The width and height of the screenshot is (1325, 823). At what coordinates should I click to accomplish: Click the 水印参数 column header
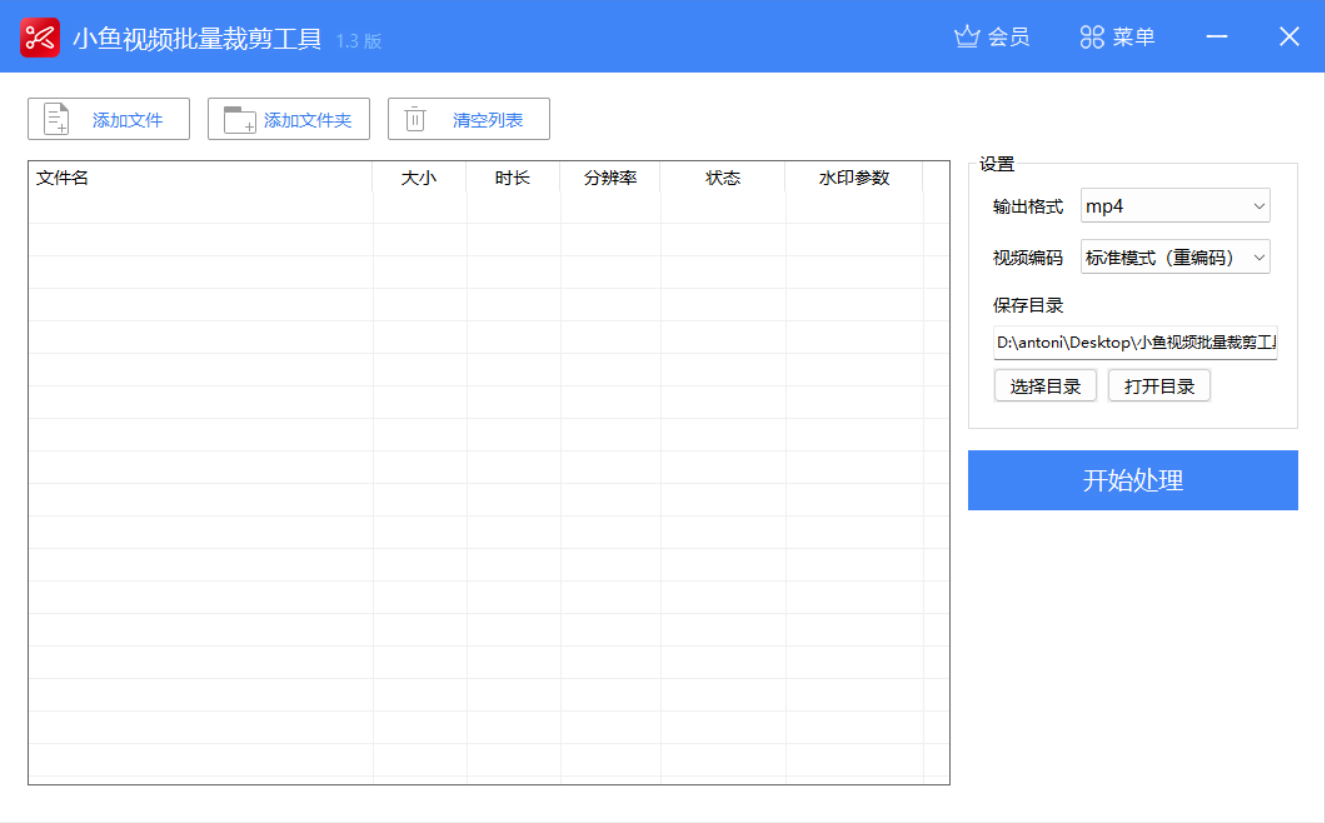[x=855, y=177]
